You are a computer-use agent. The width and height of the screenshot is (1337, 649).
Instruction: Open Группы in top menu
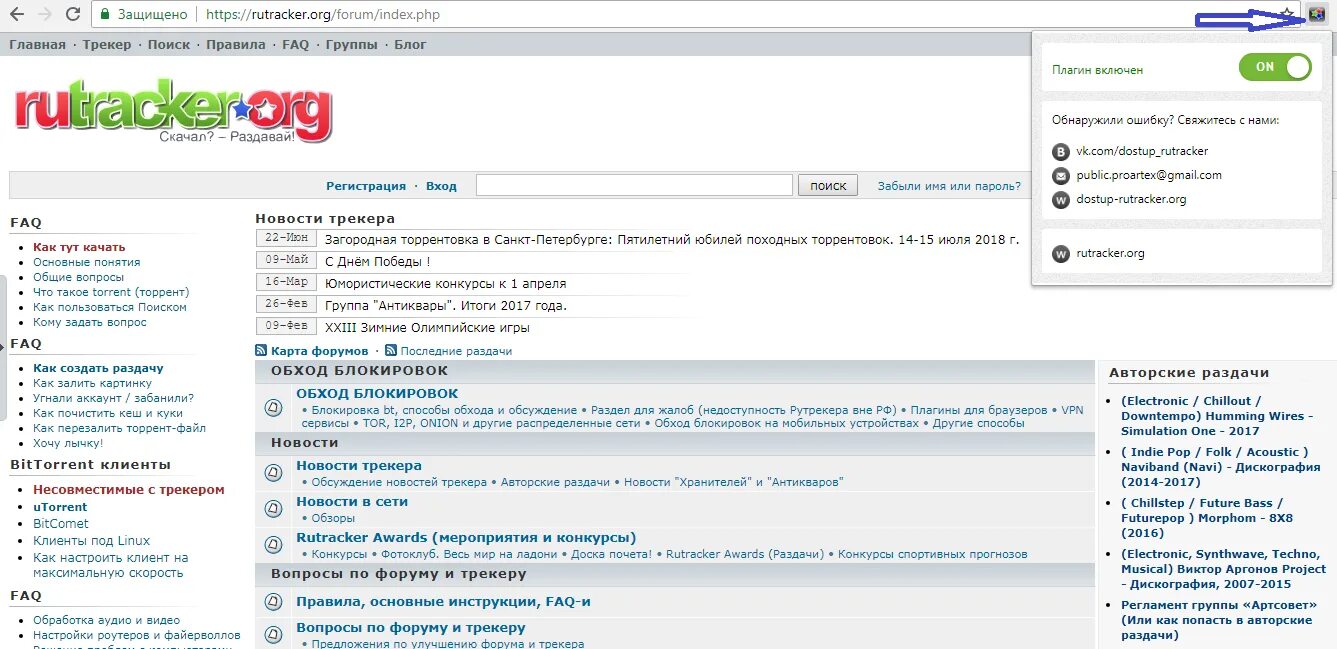pyautogui.click(x=352, y=44)
